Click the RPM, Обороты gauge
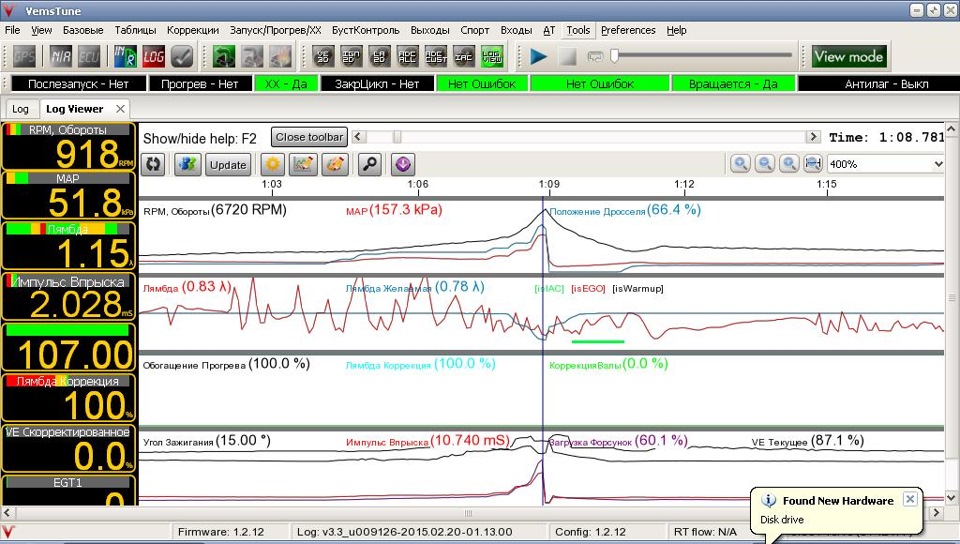 (x=68, y=147)
